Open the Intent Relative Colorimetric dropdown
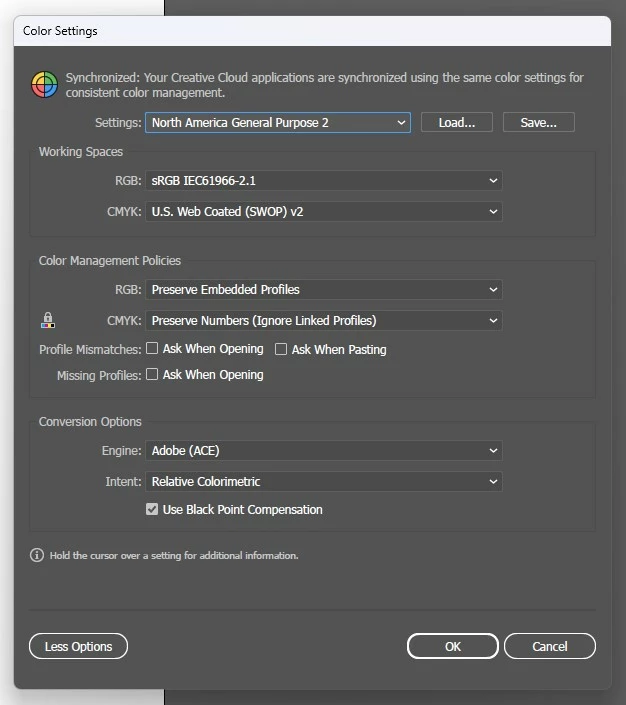626x705 pixels. point(324,481)
